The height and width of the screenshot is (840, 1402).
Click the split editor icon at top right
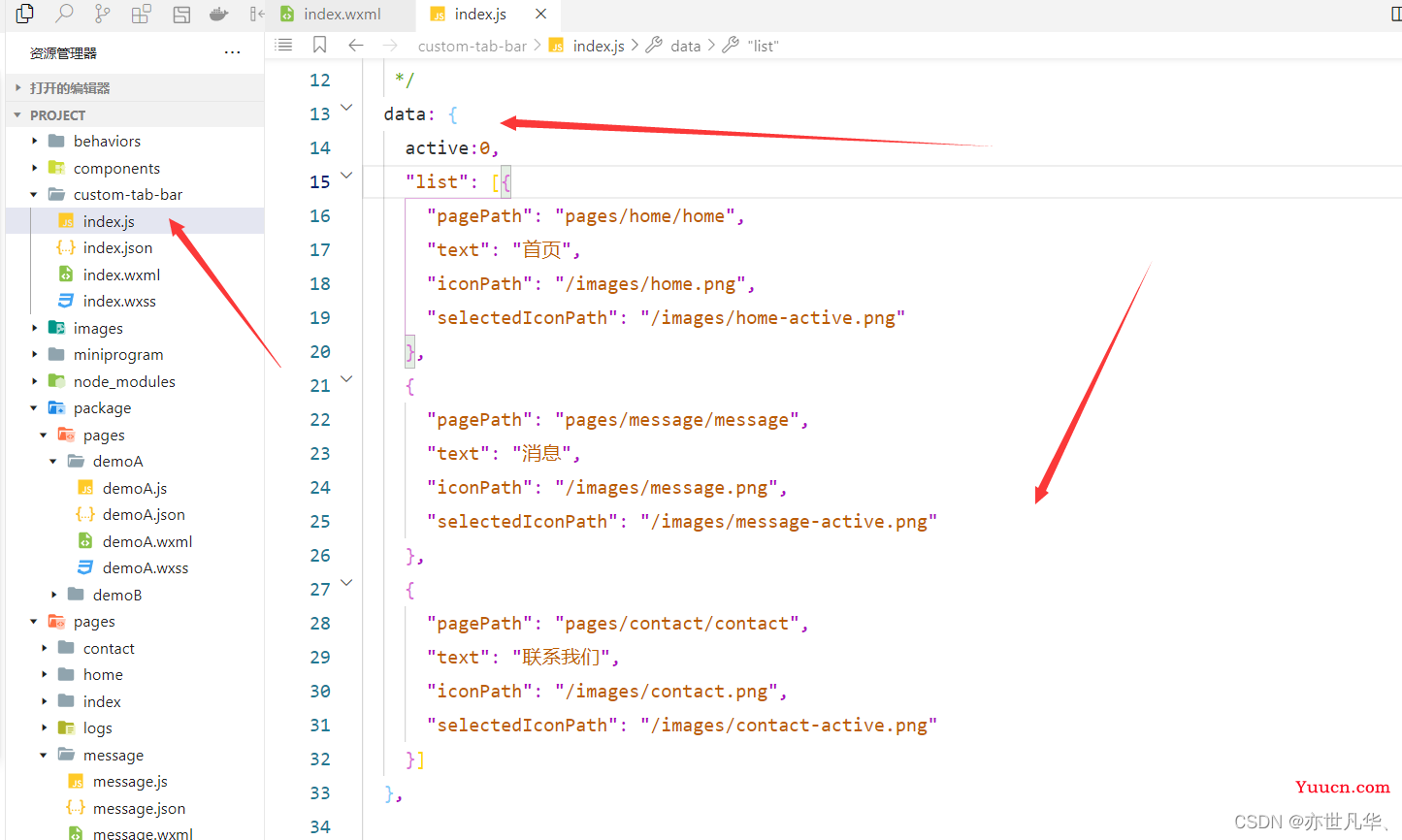[x=1395, y=14]
